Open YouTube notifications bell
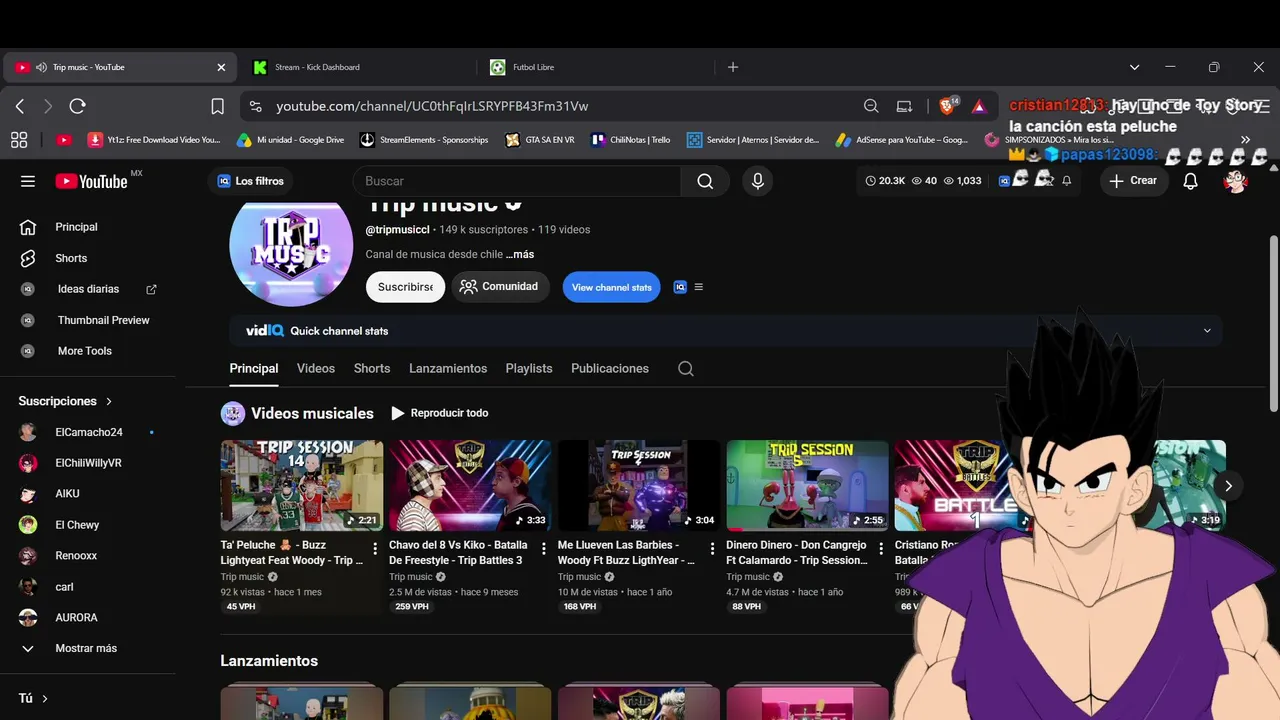 1190,181
